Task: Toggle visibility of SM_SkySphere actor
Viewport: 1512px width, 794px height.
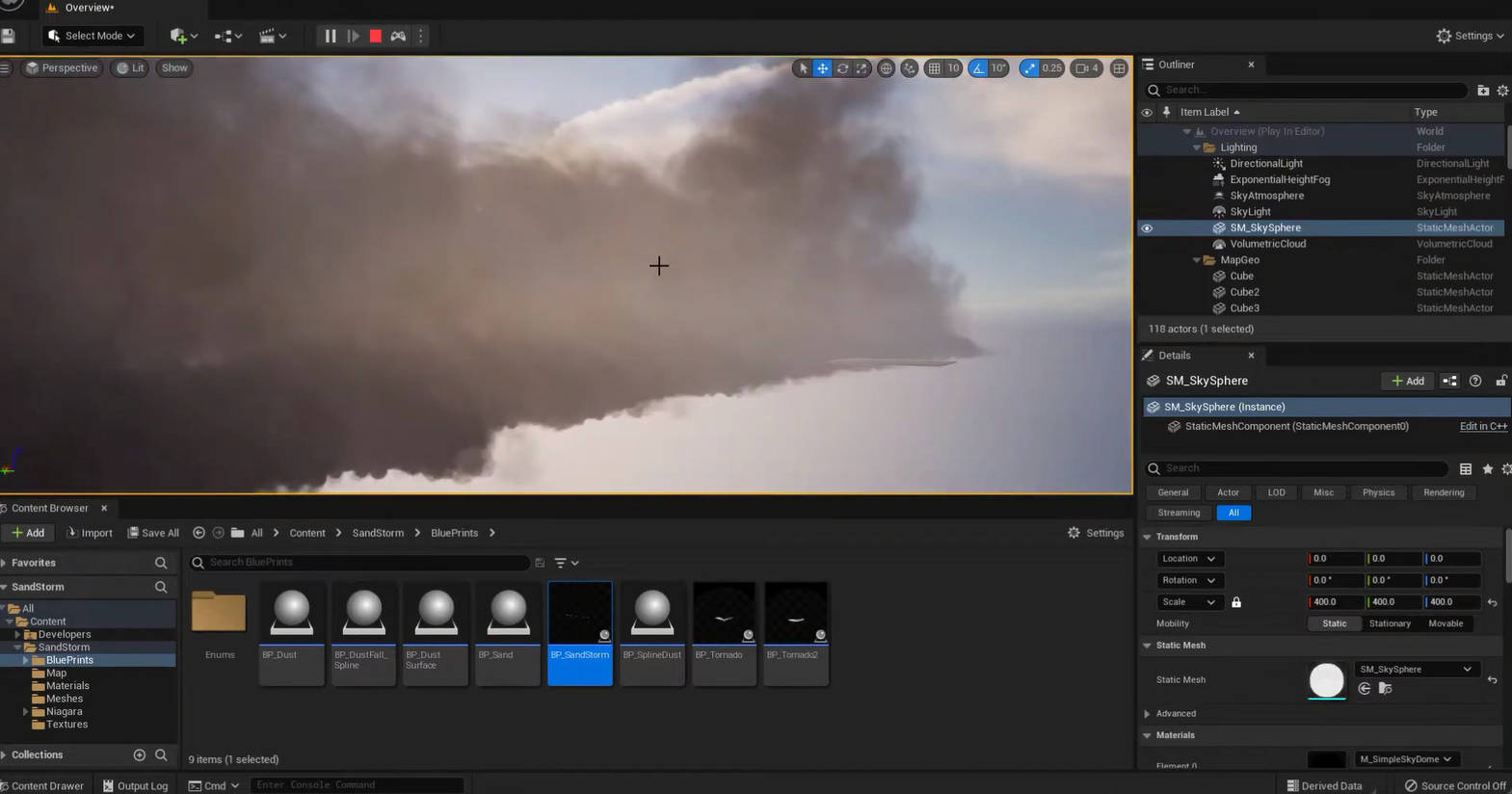Action: (x=1147, y=228)
